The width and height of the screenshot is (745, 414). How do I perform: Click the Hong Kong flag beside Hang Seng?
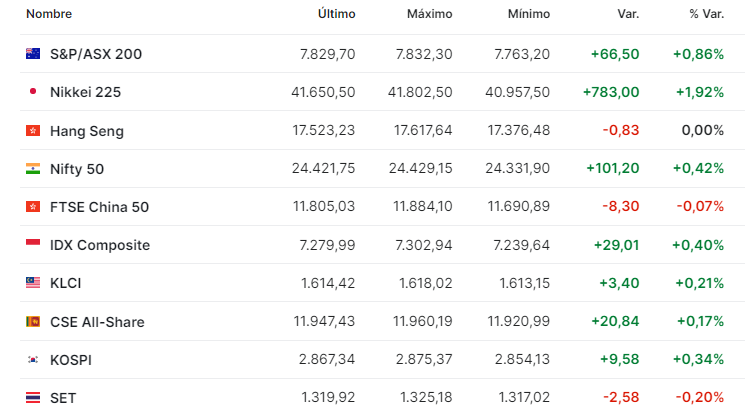(33, 130)
